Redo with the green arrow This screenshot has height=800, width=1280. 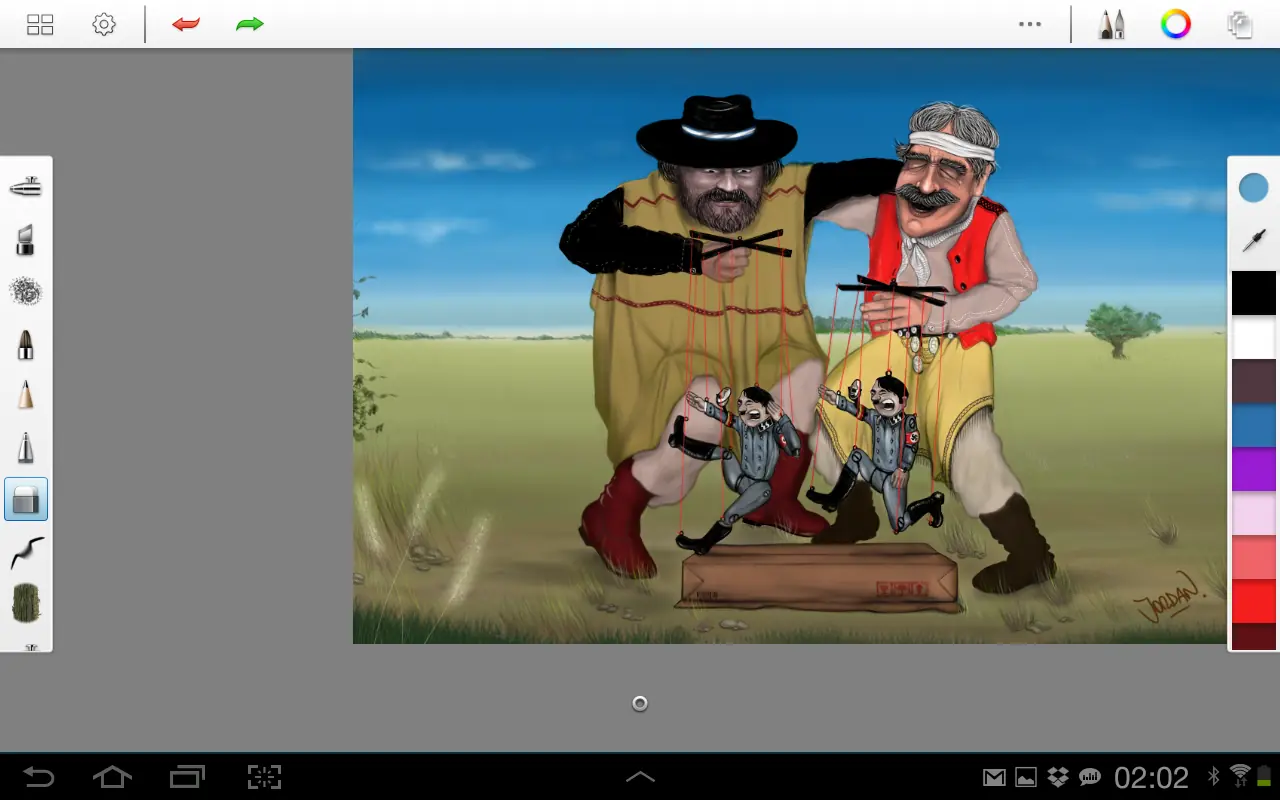pyautogui.click(x=250, y=24)
